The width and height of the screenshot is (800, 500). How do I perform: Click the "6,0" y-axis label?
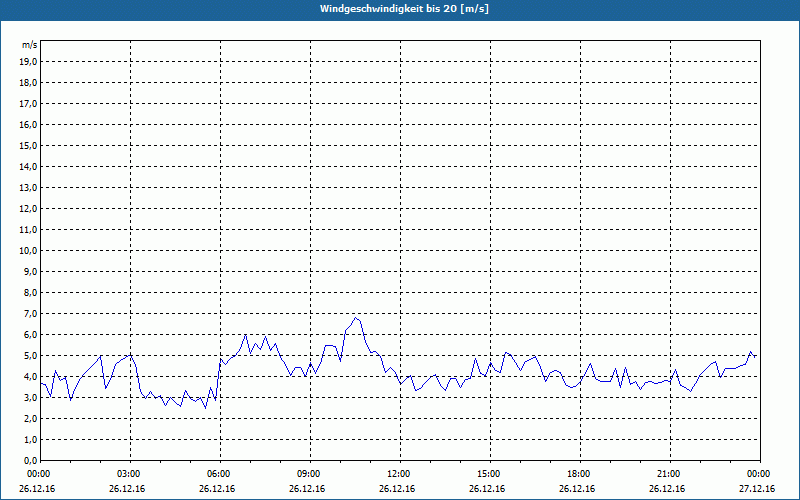pos(30,334)
